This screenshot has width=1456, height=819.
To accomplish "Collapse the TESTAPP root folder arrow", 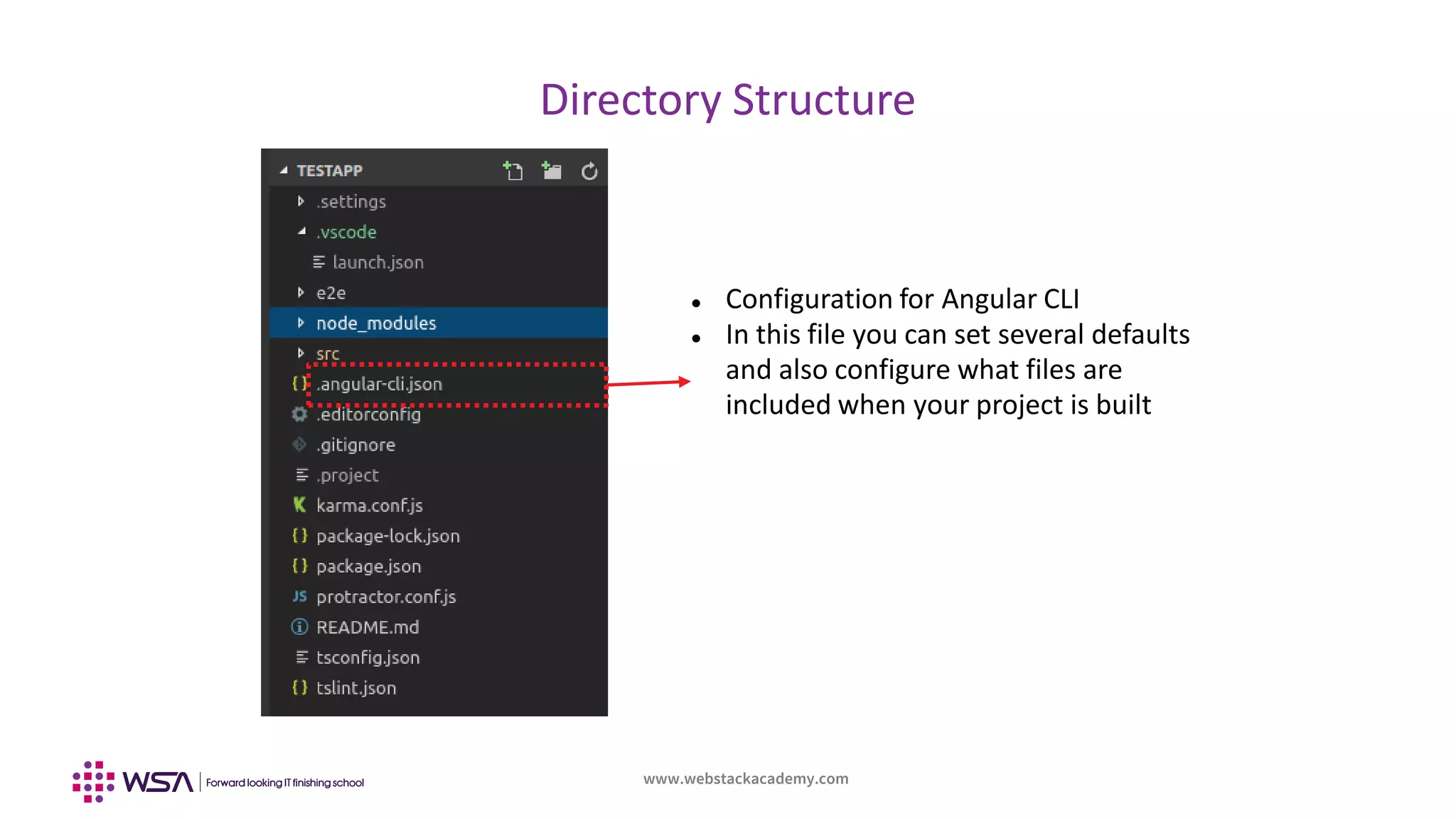I will tap(284, 171).
